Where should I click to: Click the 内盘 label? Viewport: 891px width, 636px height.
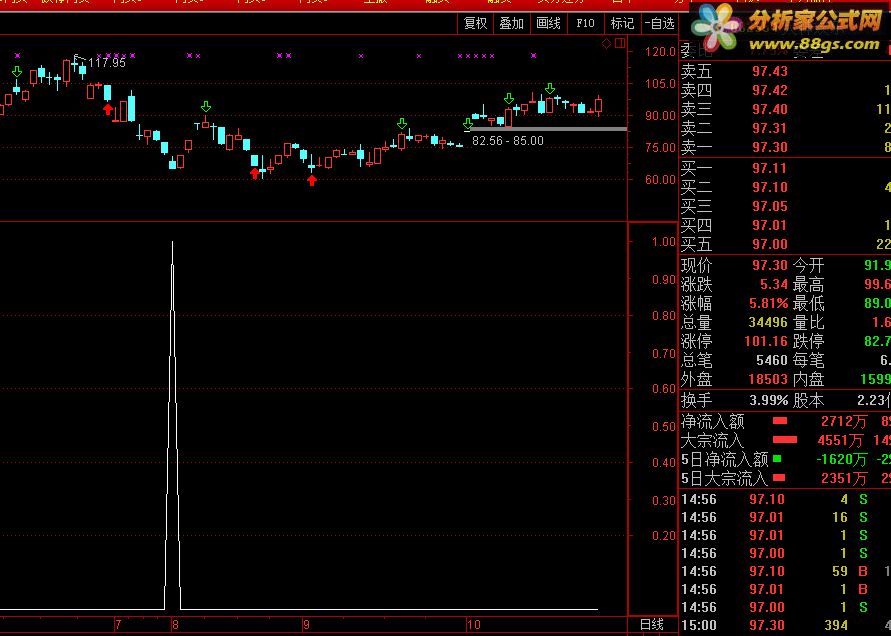click(x=808, y=379)
